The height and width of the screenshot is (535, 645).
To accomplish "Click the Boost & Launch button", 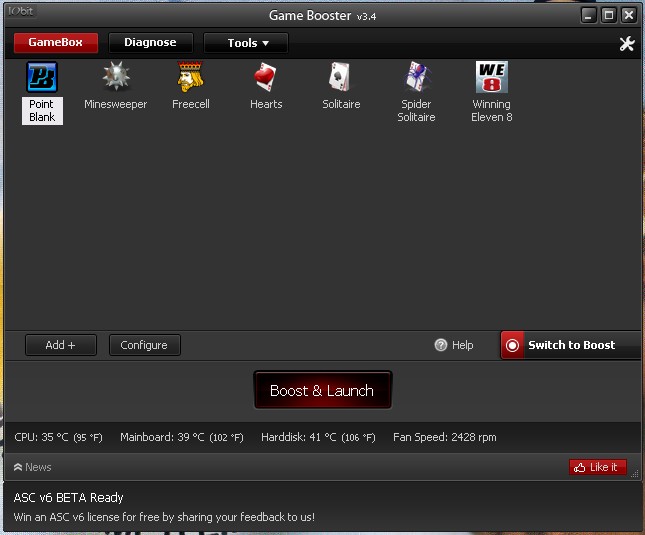I will coord(322,390).
